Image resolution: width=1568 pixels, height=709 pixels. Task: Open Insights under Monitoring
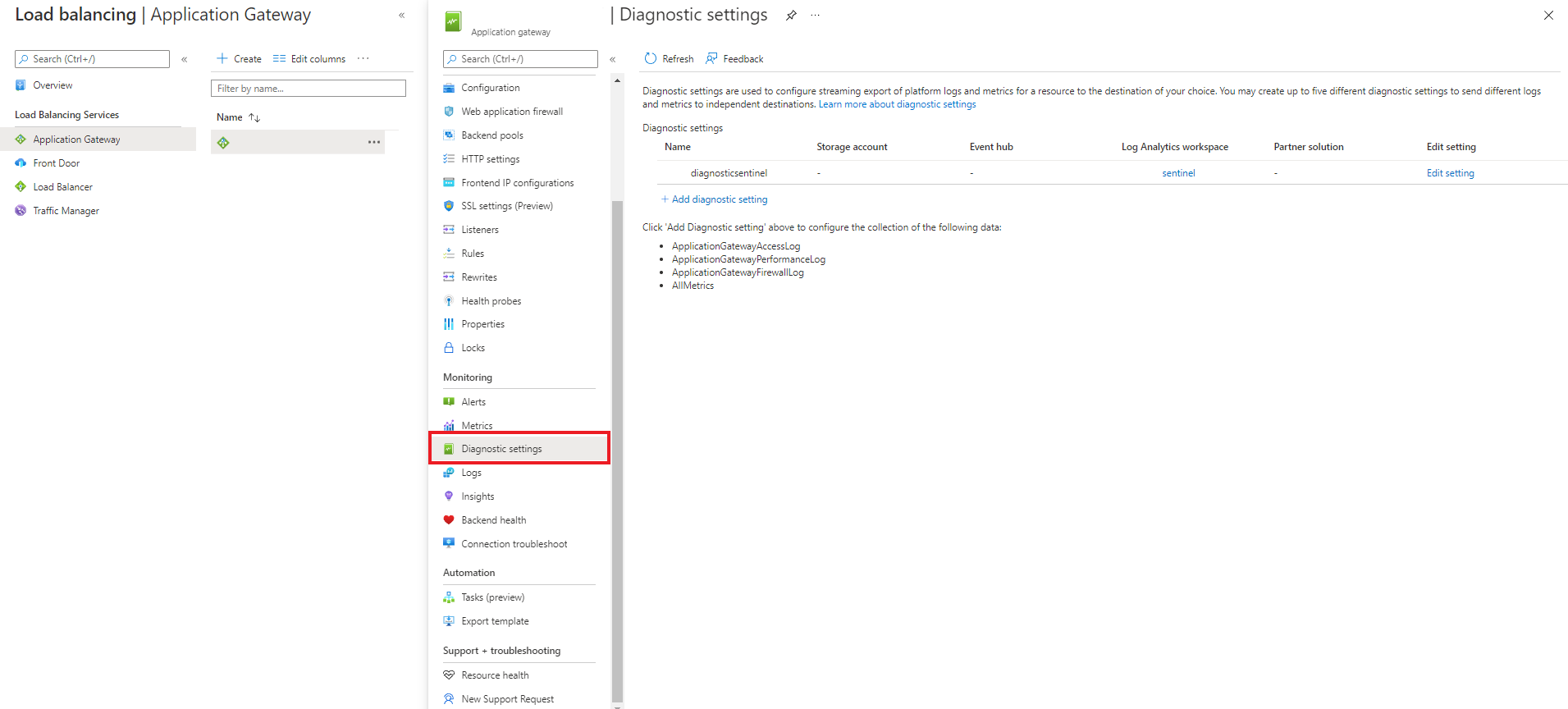(478, 496)
